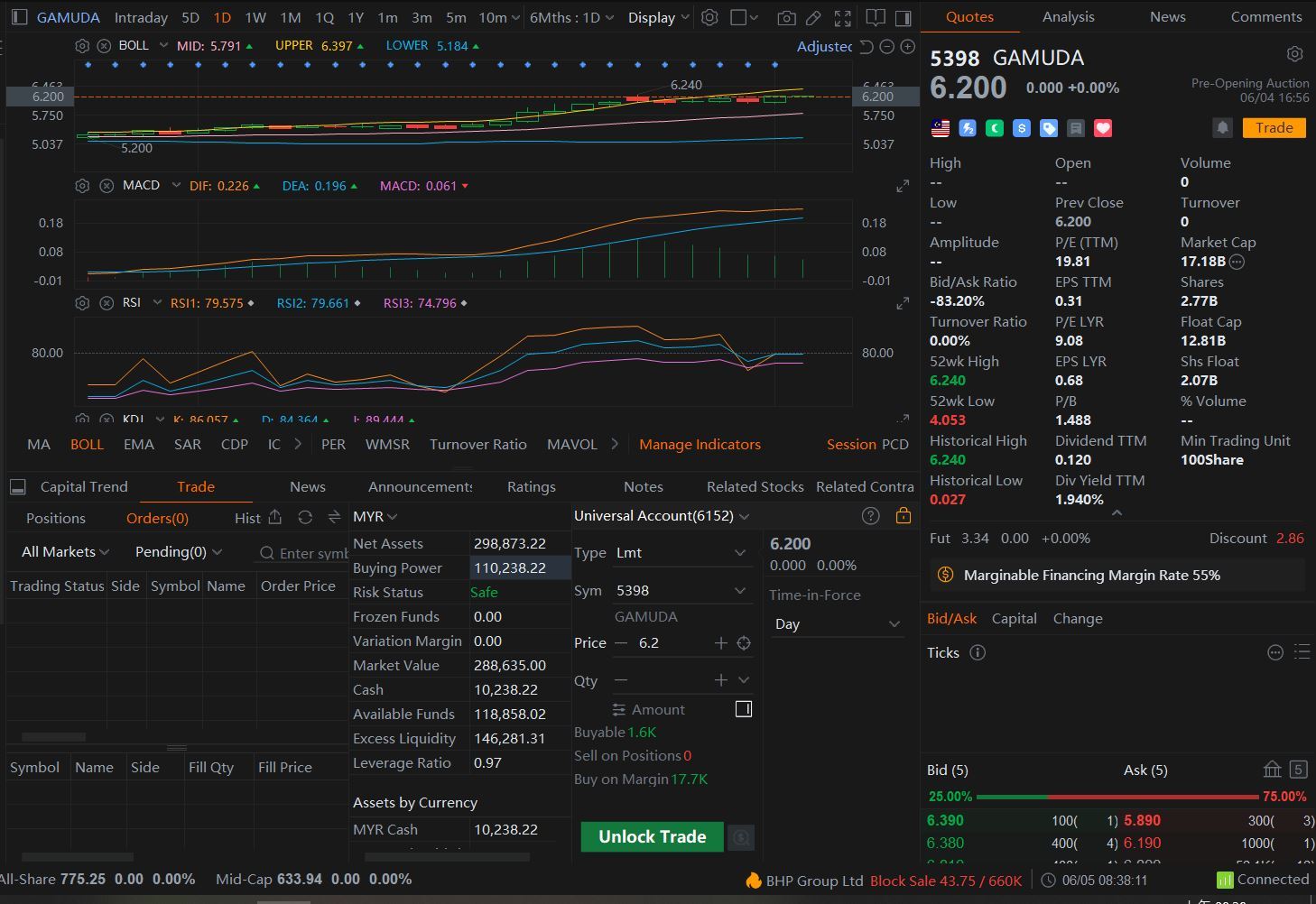Select the drawing pencil tool
This screenshot has height=904, width=1316.
(813, 17)
